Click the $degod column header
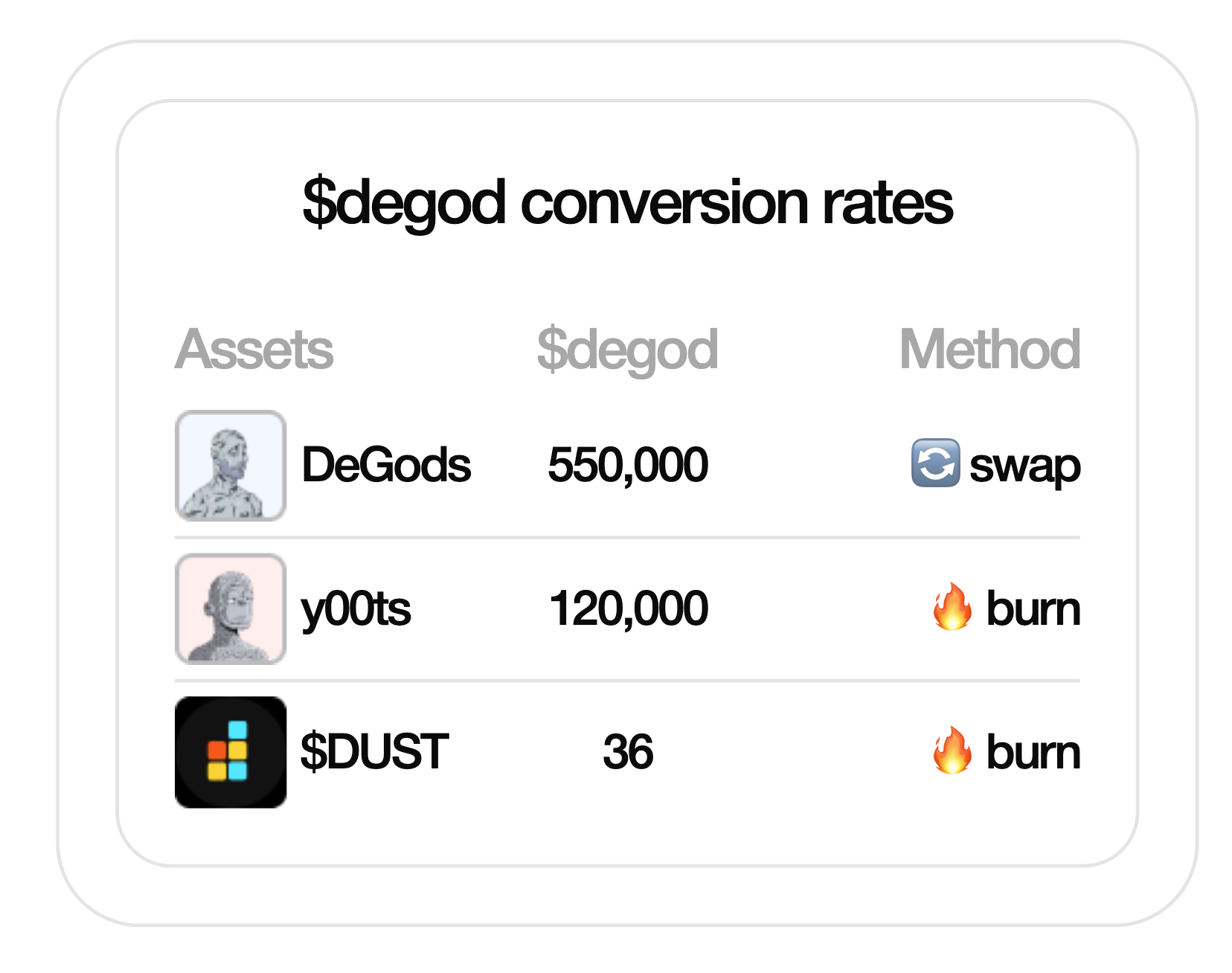This screenshot has height=973, width=1232. click(628, 350)
